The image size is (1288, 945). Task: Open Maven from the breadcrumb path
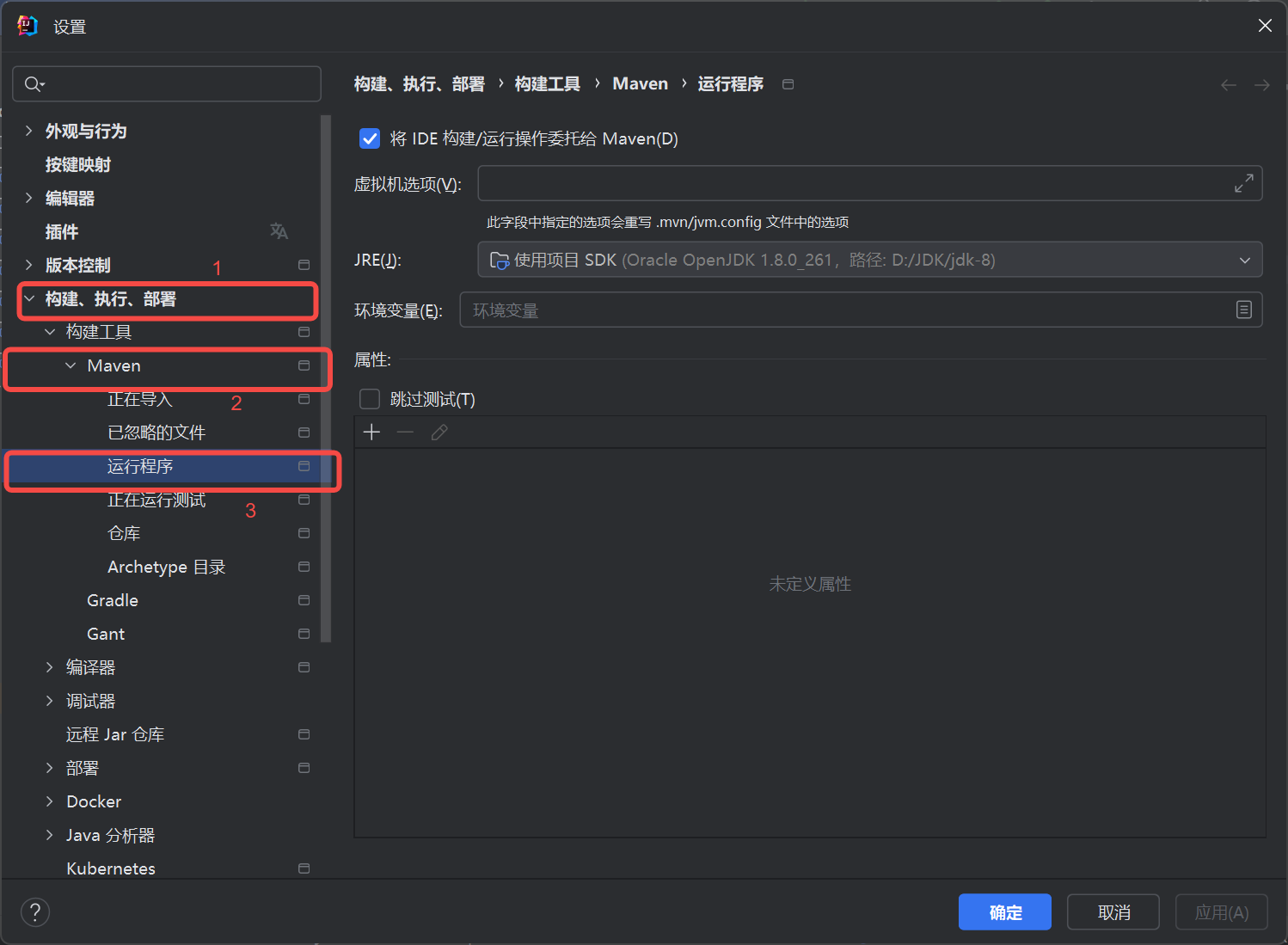tap(640, 83)
